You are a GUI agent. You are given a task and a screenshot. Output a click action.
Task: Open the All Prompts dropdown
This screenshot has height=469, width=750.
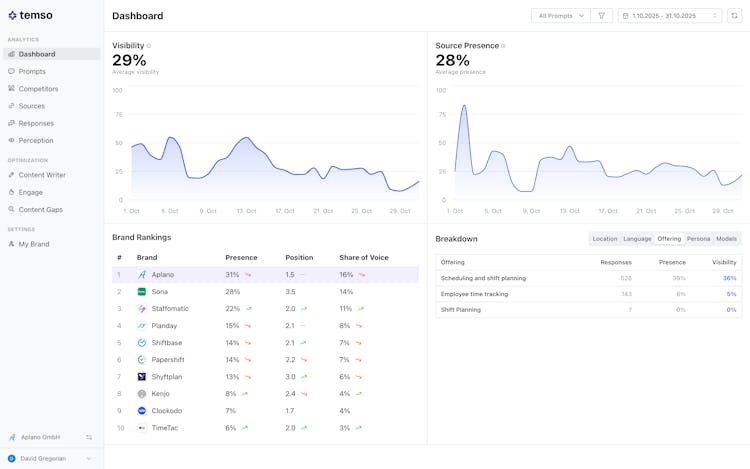click(560, 16)
